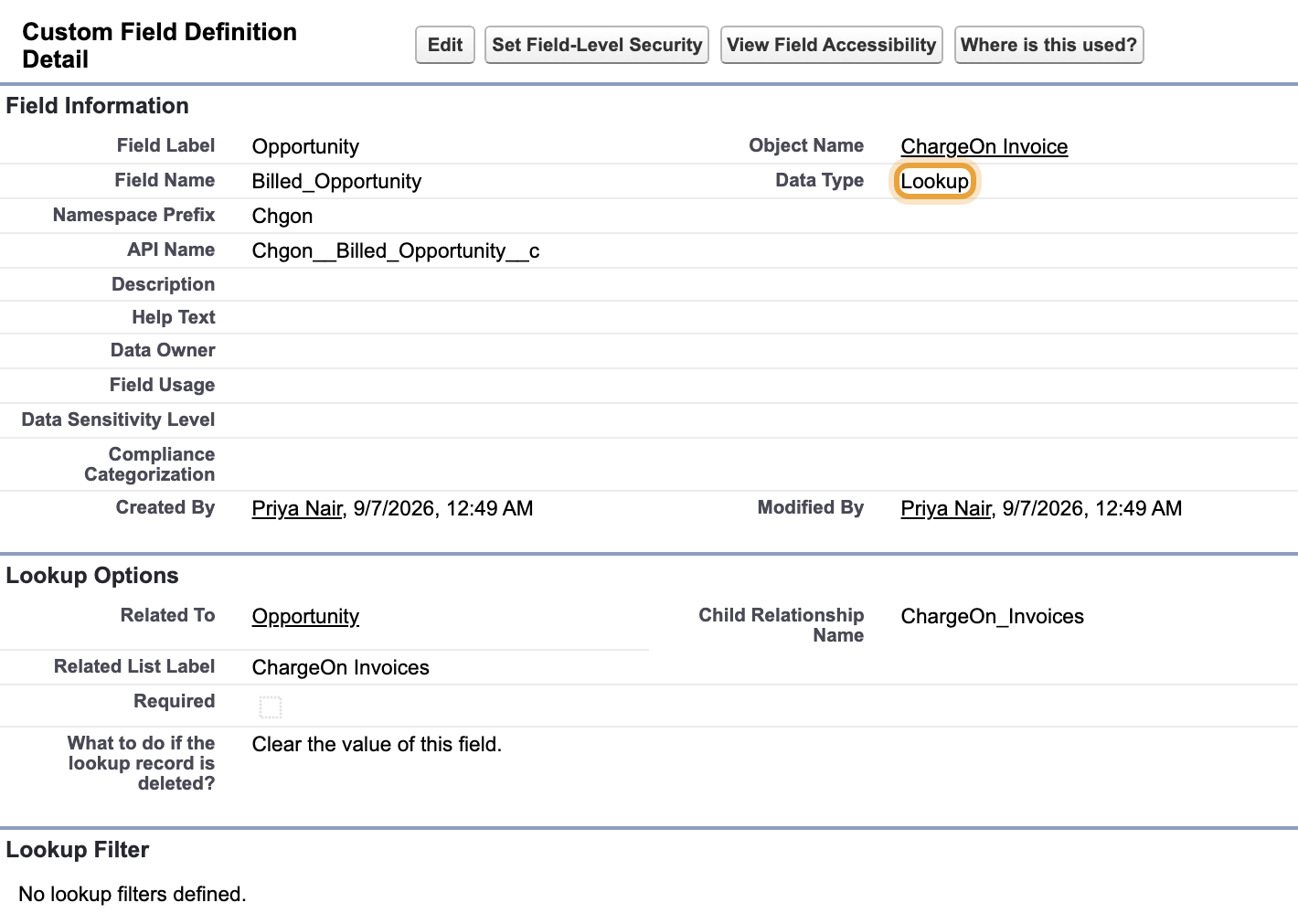Open View Field Accessibility
This screenshot has width=1298, height=924.
point(832,45)
